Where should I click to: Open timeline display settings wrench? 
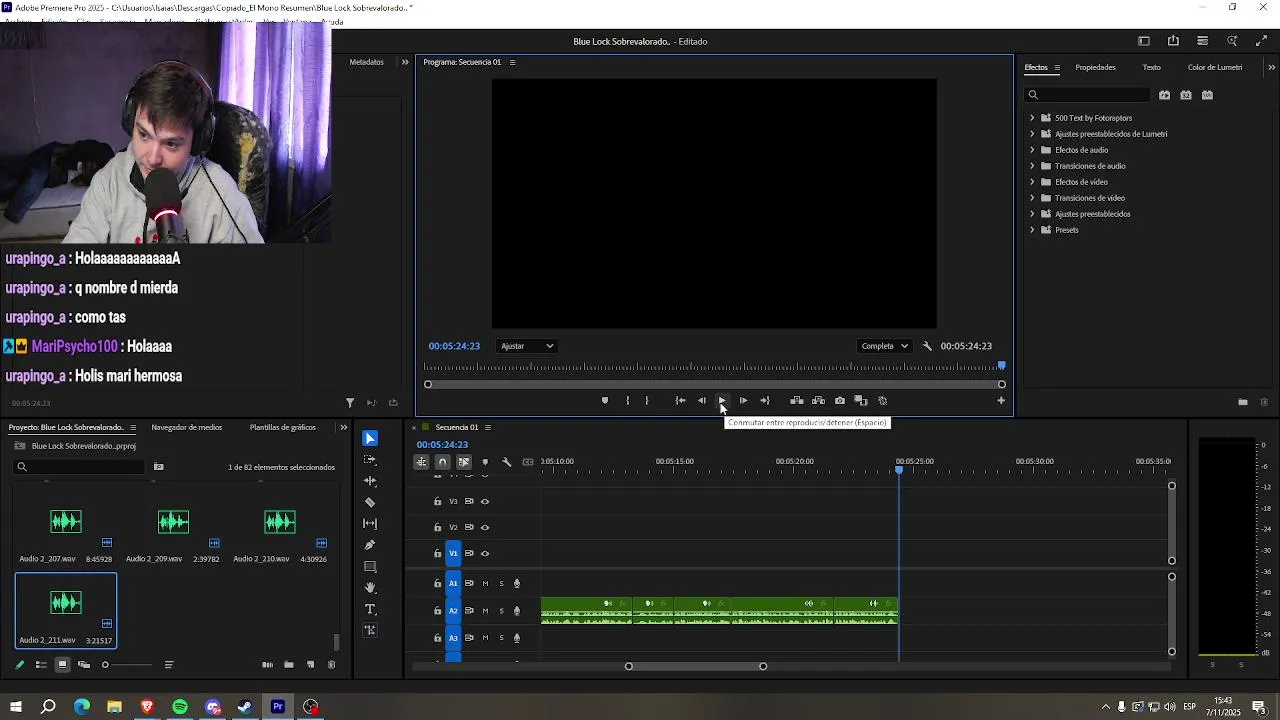(x=506, y=462)
